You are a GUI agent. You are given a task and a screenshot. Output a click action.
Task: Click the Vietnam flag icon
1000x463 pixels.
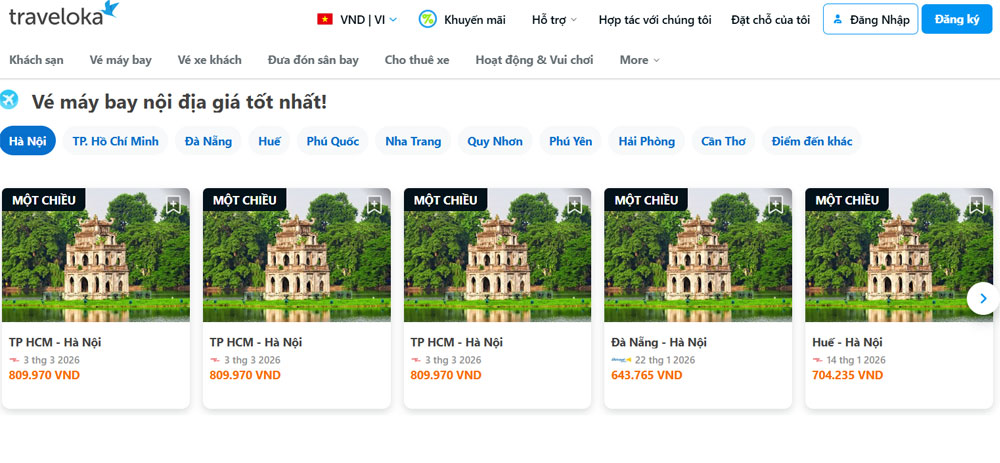tap(325, 19)
